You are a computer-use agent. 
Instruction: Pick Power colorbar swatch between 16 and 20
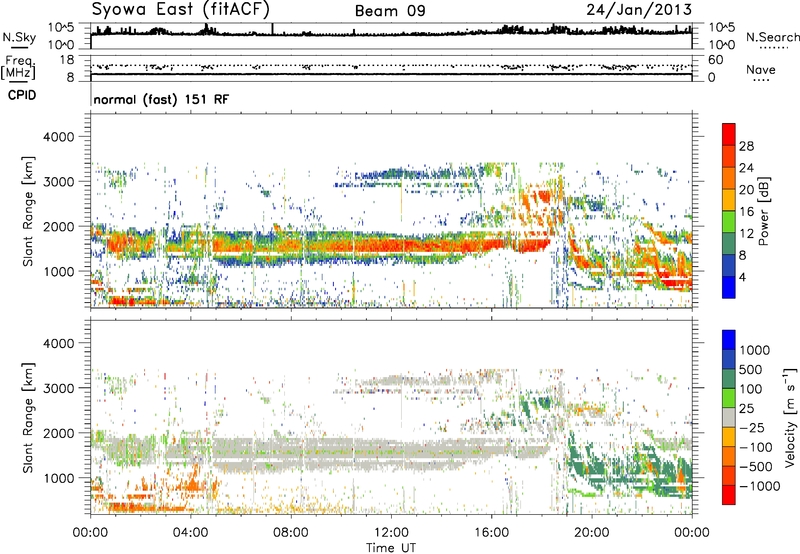click(729, 200)
